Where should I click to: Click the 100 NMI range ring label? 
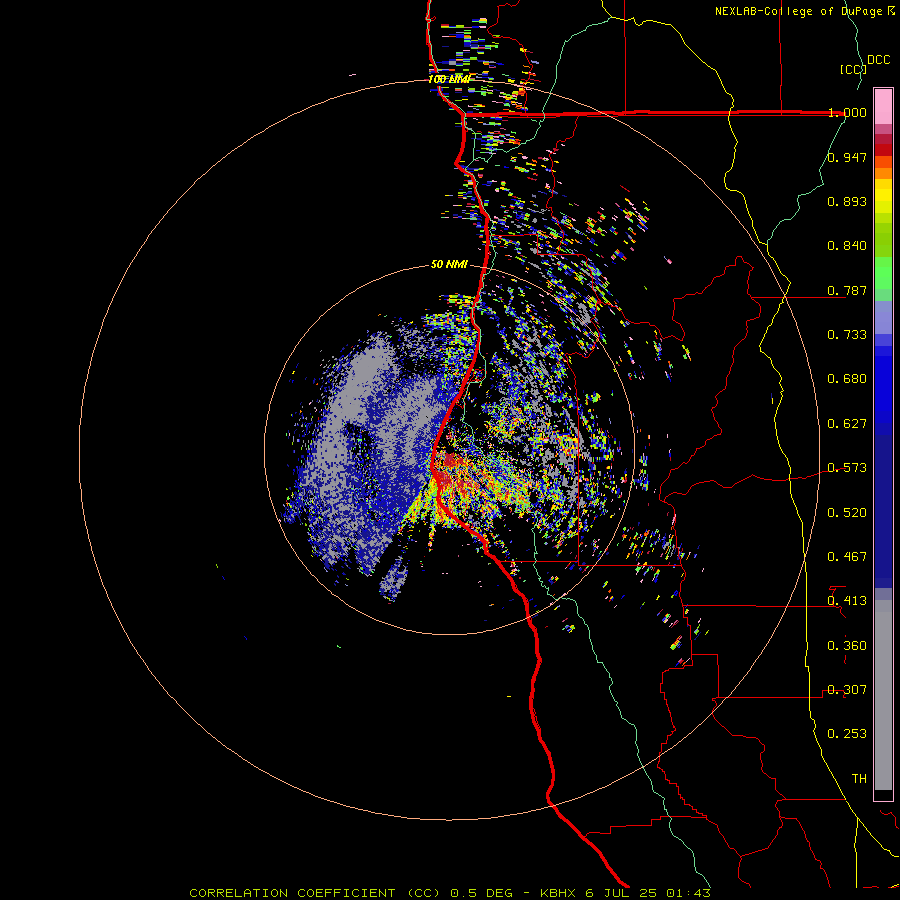449,79
